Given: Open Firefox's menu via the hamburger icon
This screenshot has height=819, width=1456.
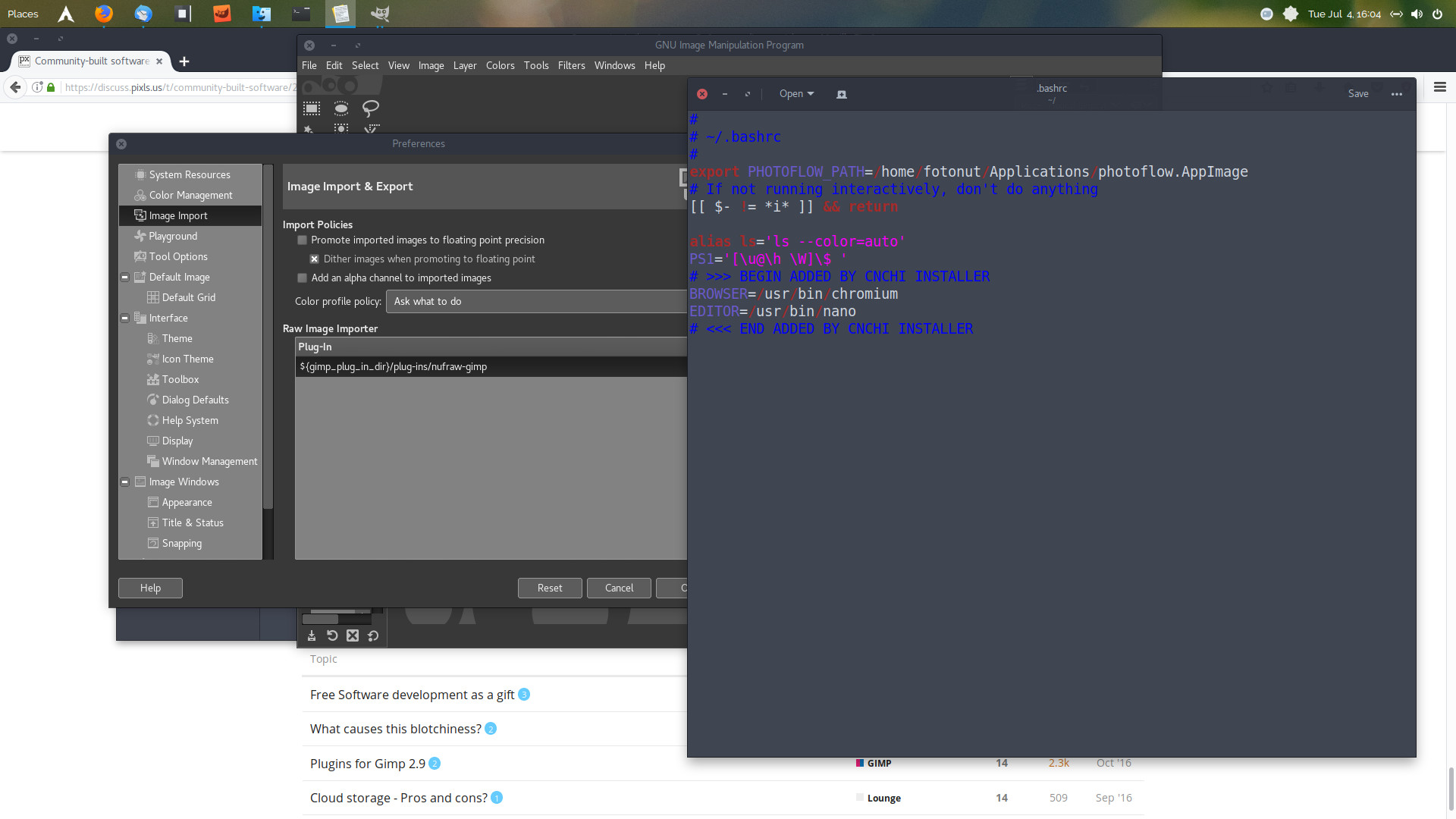Looking at the screenshot, I should [1439, 87].
